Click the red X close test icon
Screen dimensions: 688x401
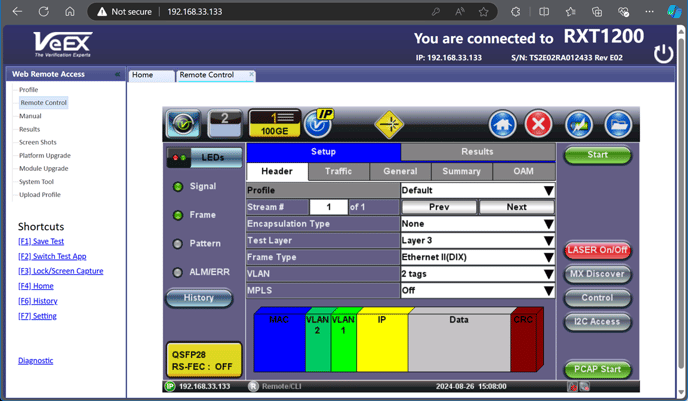click(x=538, y=124)
